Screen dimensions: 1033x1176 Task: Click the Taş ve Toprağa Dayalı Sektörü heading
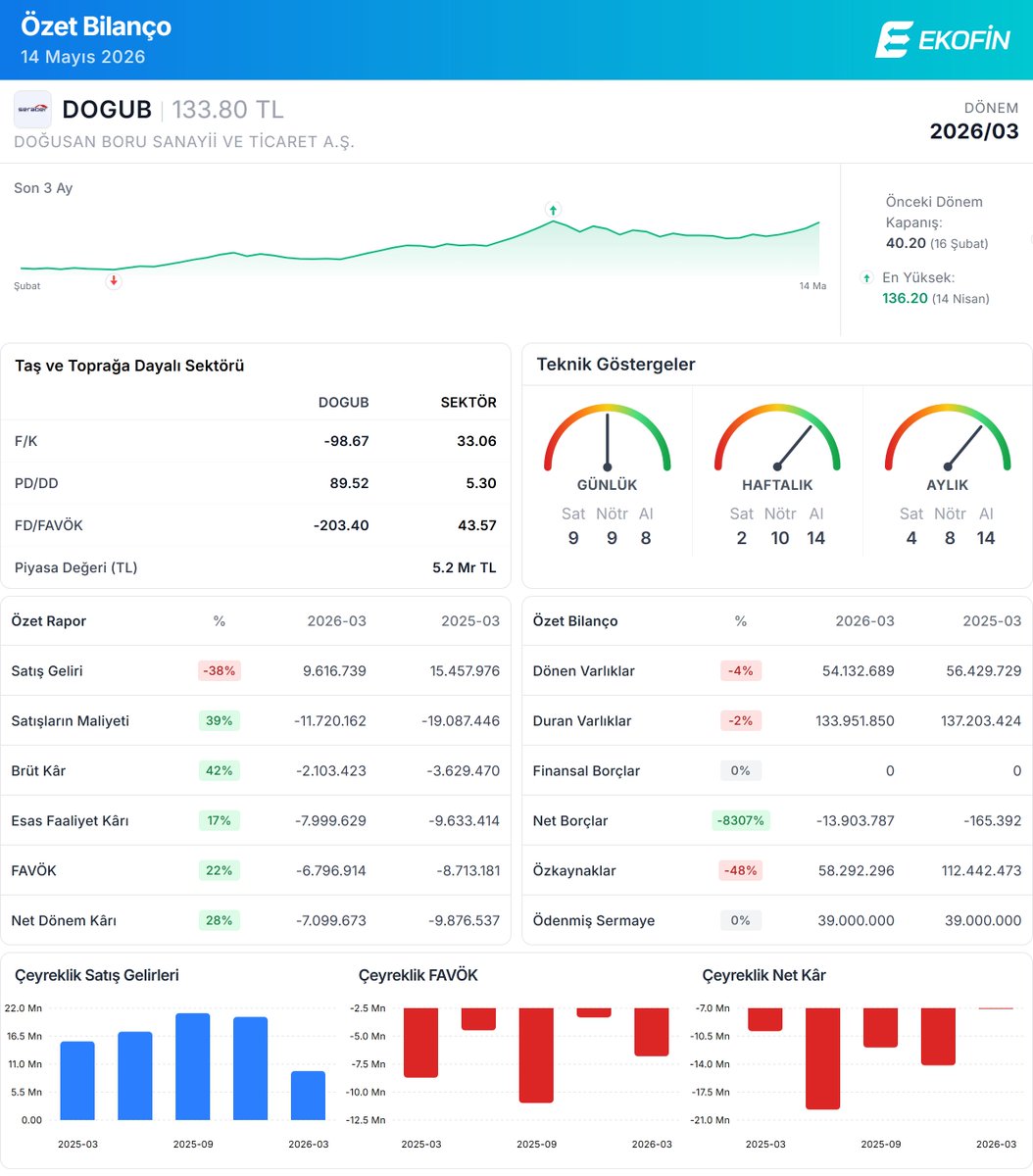click(129, 366)
